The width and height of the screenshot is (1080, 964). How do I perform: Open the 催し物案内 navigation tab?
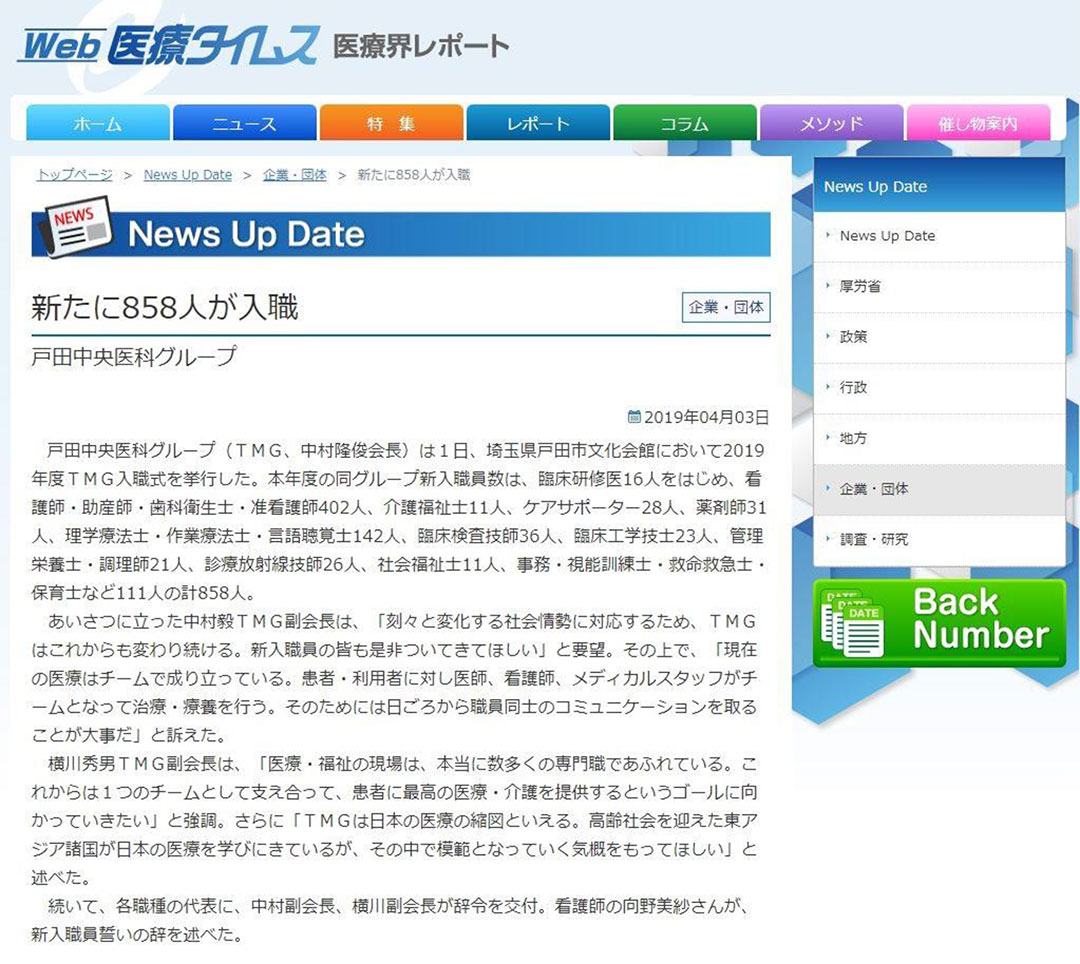pyautogui.click(x=978, y=123)
